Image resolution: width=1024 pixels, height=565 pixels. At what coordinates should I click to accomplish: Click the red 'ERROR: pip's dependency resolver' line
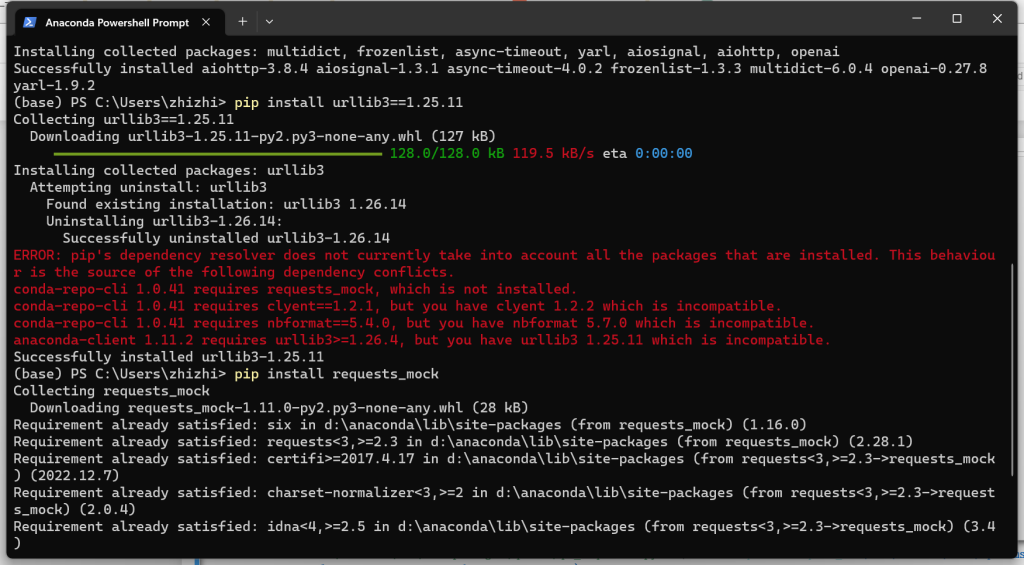[x=504, y=264]
